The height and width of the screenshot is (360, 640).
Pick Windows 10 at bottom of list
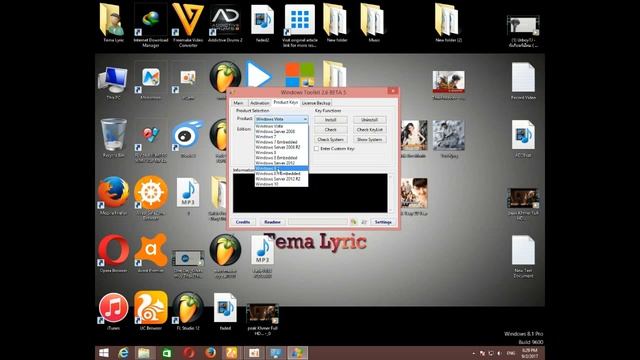tap(267, 184)
